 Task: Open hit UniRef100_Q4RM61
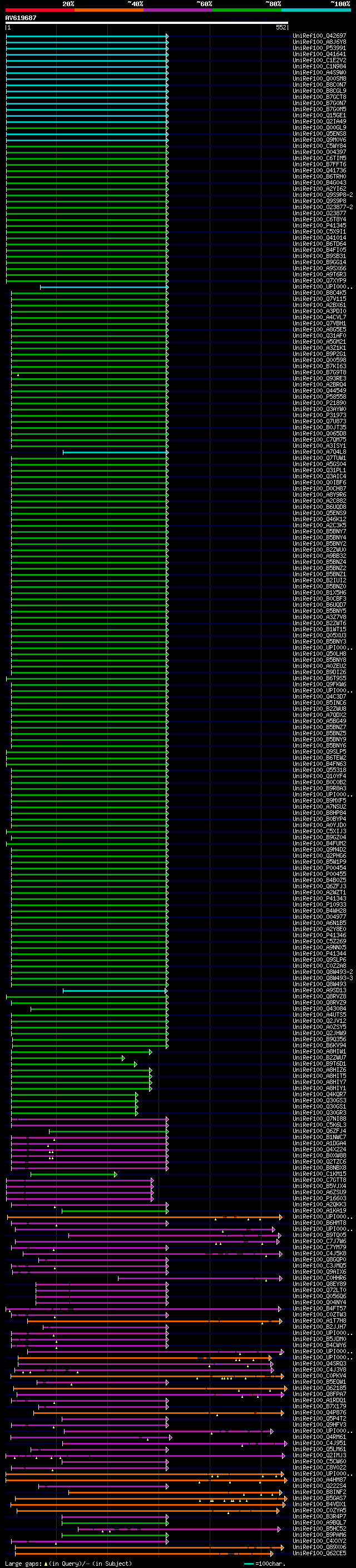tap(319, 1437)
